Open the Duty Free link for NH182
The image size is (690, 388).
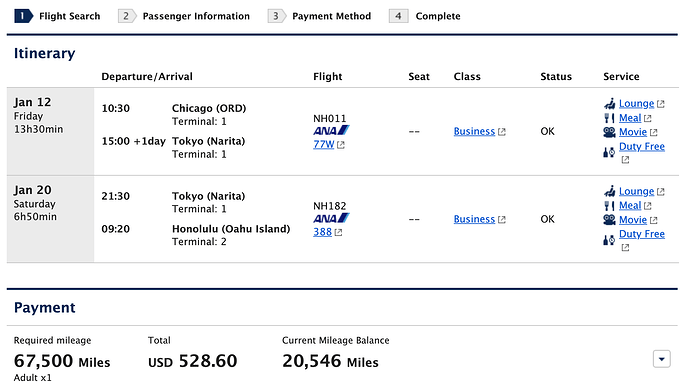click(x=642, y=234)
